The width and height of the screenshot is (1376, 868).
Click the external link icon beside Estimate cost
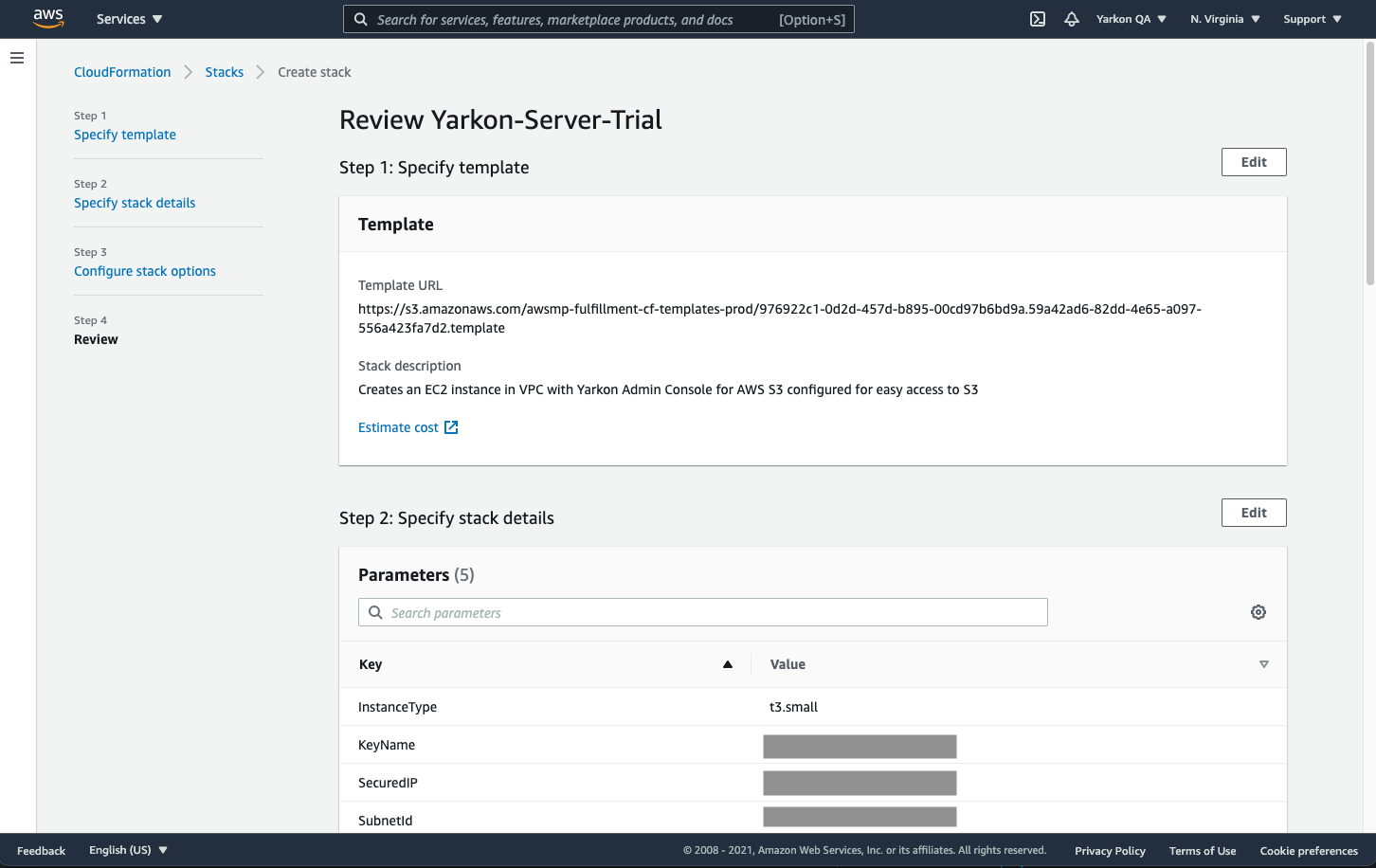(x=451, y=427)
